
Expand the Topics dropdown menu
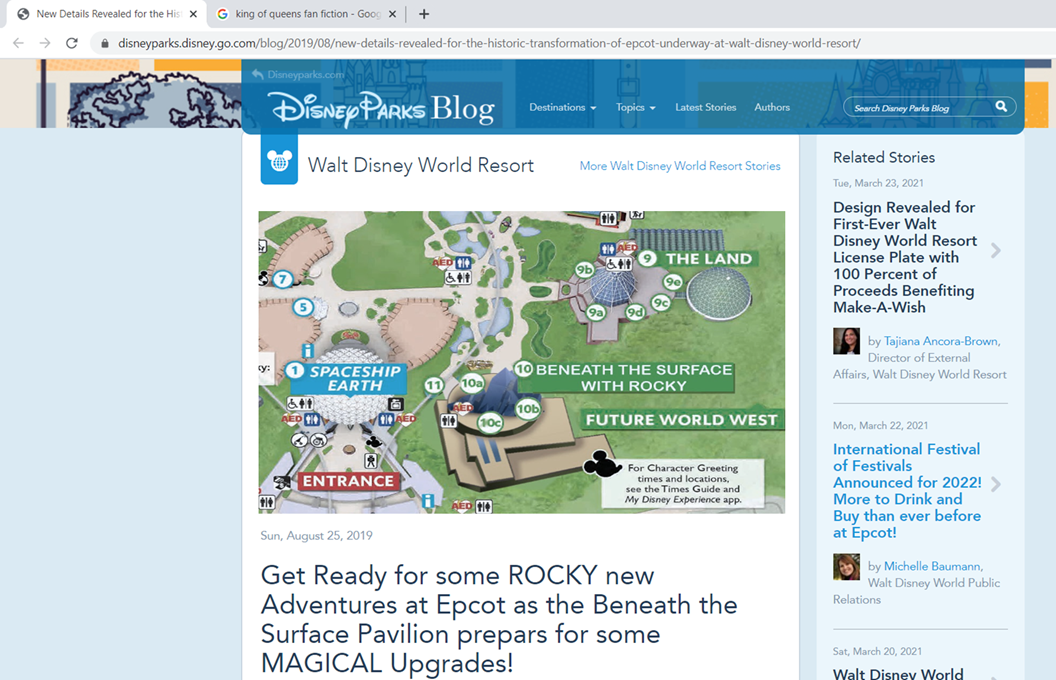click(x=635, y=107)
